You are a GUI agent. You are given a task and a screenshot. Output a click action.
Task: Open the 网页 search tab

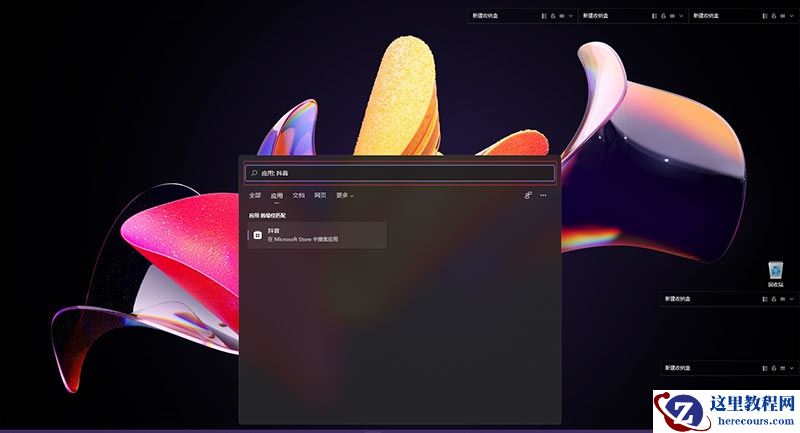tap(320, 195)
